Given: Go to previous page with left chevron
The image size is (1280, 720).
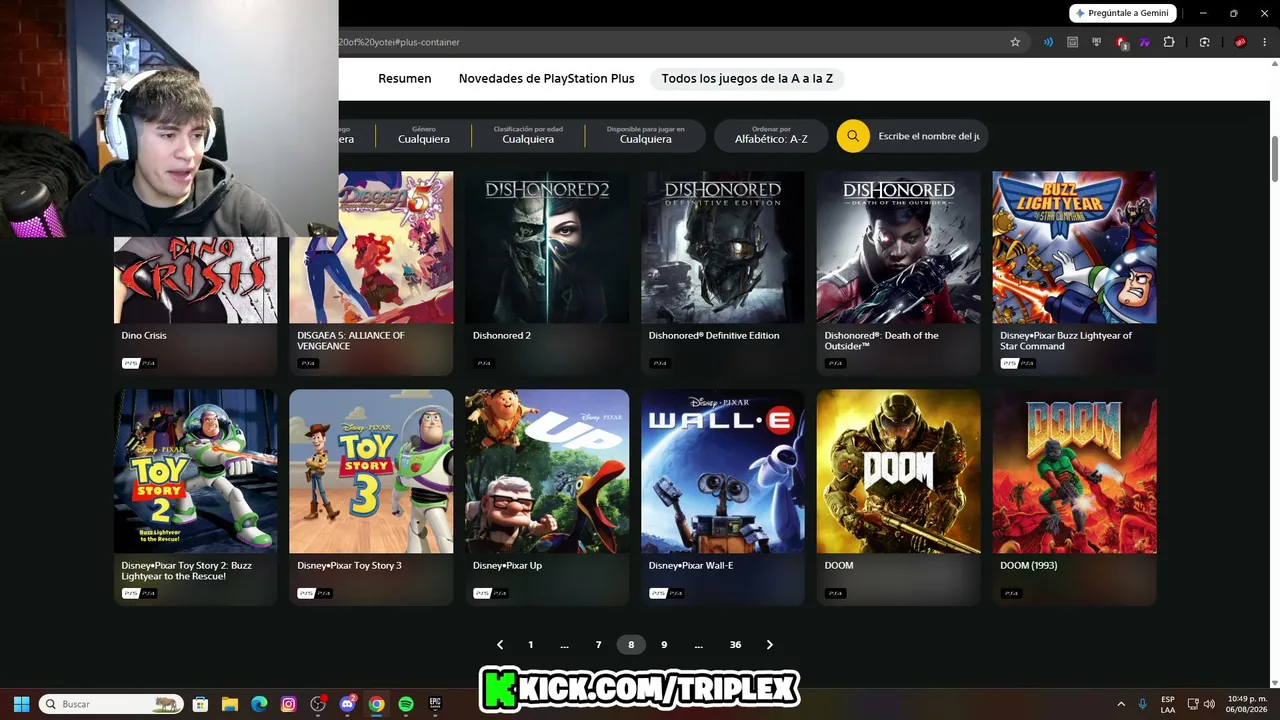Looking at the screenshot, I should pos(500,645).
